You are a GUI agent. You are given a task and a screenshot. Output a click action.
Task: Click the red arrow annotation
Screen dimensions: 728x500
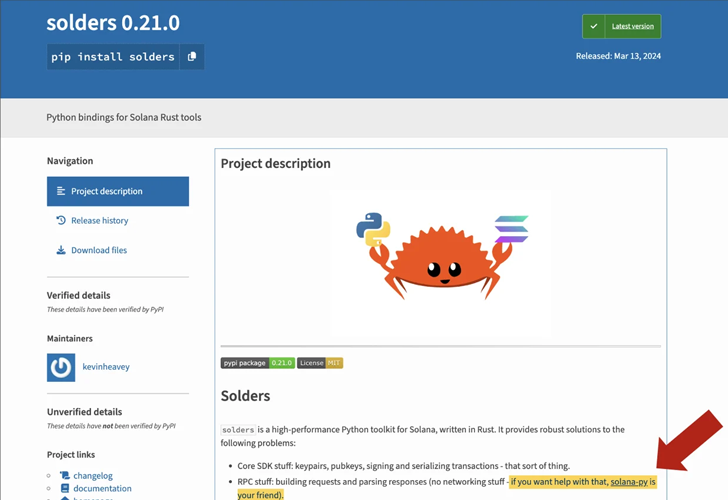click(x=690, y=439)
